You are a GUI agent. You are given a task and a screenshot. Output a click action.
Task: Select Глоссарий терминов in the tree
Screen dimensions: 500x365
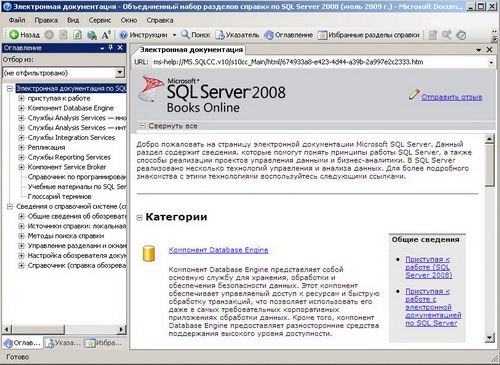(59, 197)
